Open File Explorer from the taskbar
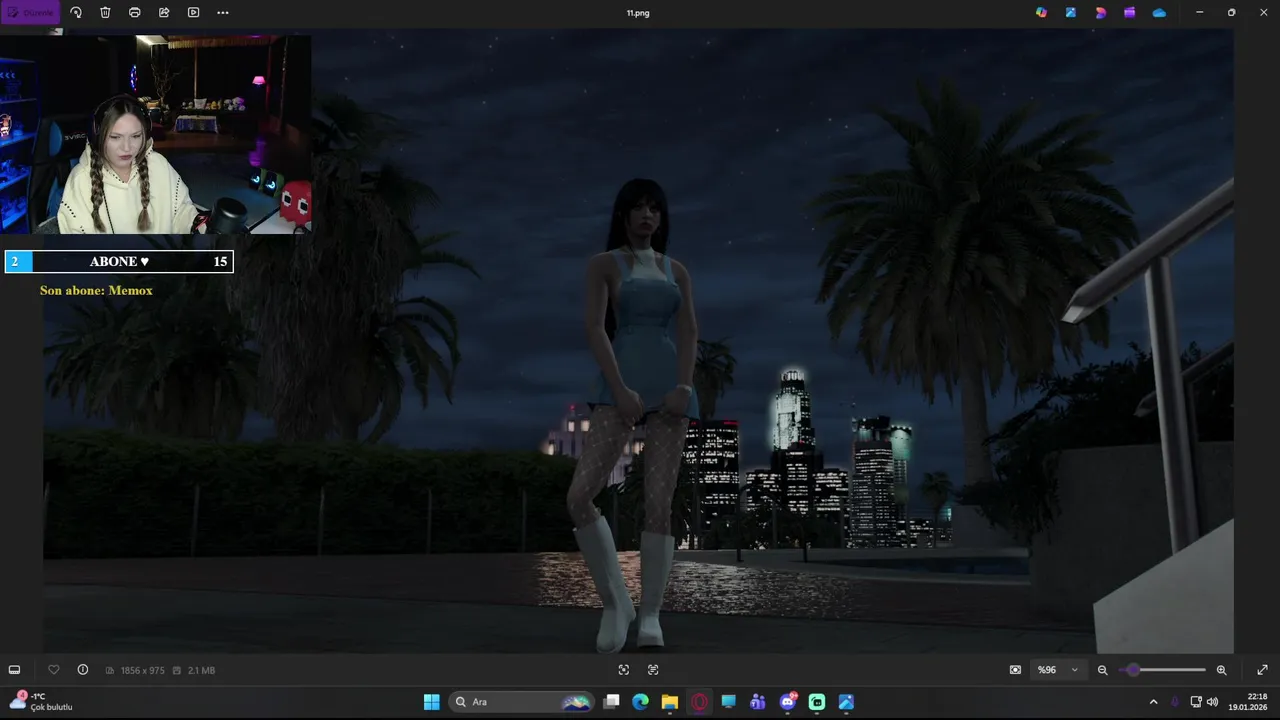 click(x=669, y=702)
